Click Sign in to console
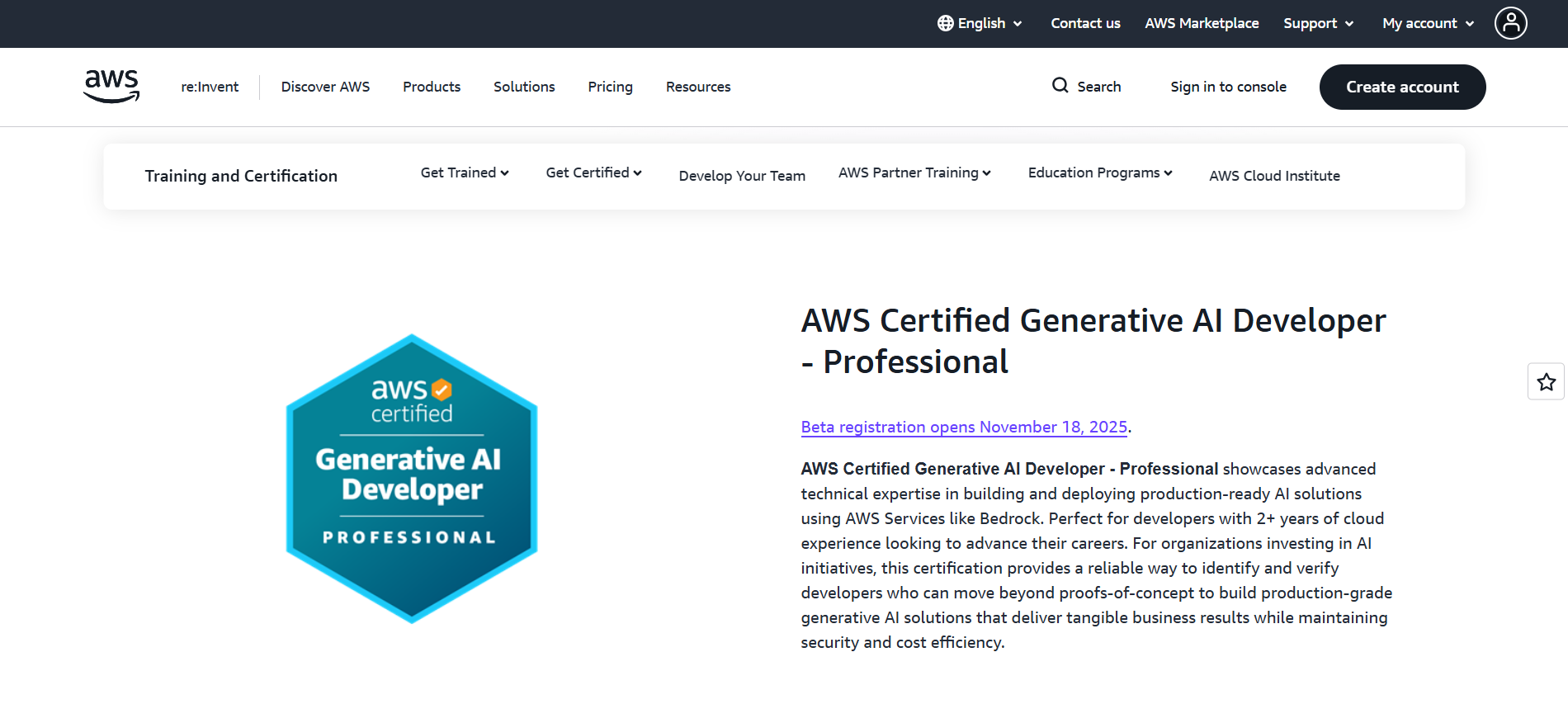 point(1228,87)
